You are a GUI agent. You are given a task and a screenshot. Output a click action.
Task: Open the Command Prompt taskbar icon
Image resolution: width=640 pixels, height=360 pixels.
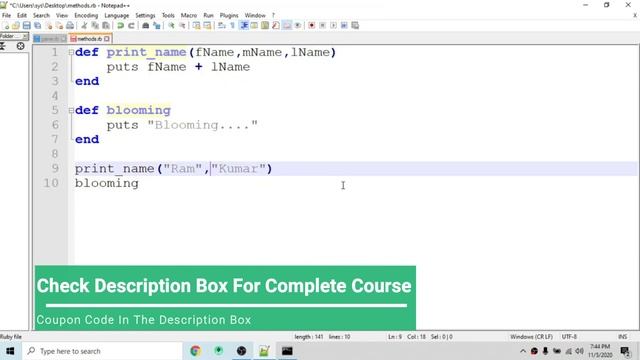pos(287,351)
